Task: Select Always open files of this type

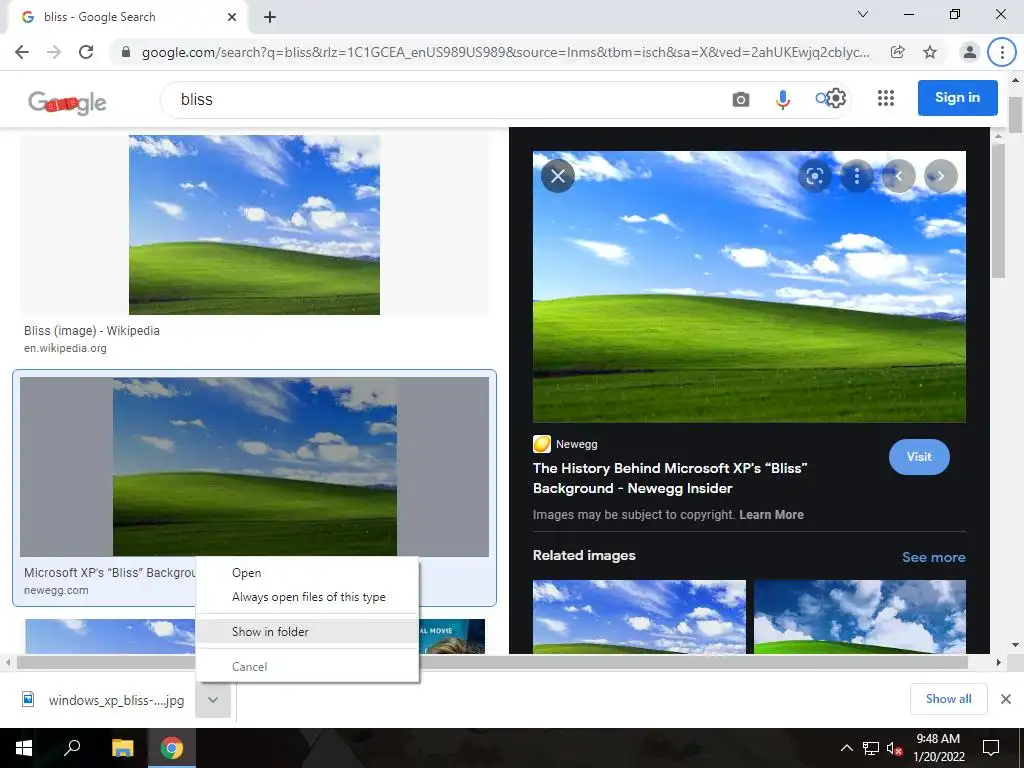Action: [307, 597]
